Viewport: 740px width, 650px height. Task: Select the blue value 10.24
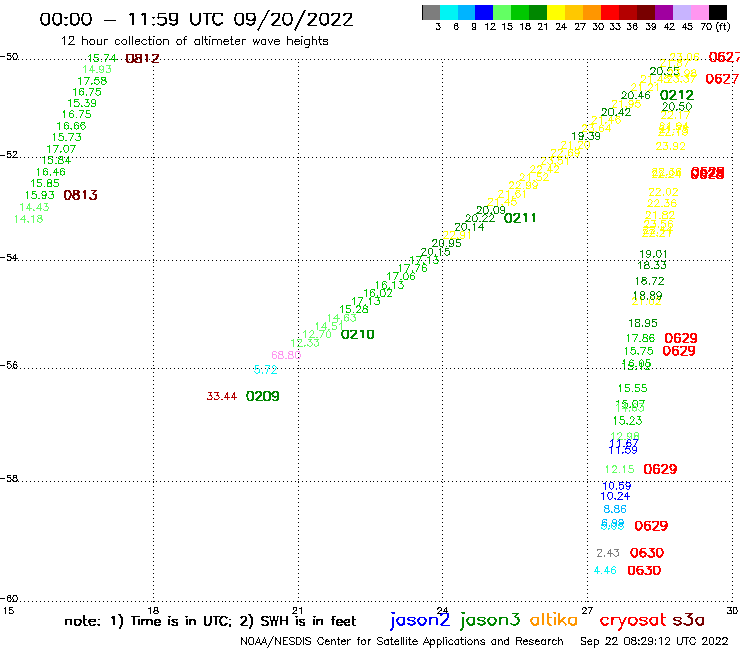[x=615, y=496]
